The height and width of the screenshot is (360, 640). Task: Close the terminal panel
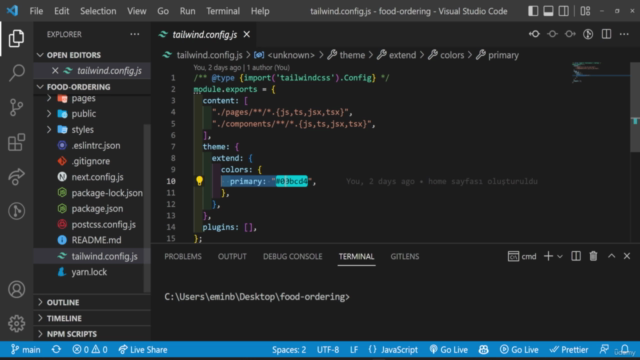(x=627, y=256)
